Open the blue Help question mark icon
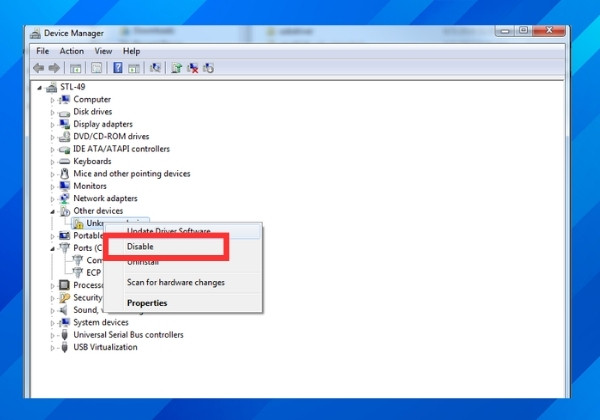This screenshot has height=420, width=600. [118, 68]
